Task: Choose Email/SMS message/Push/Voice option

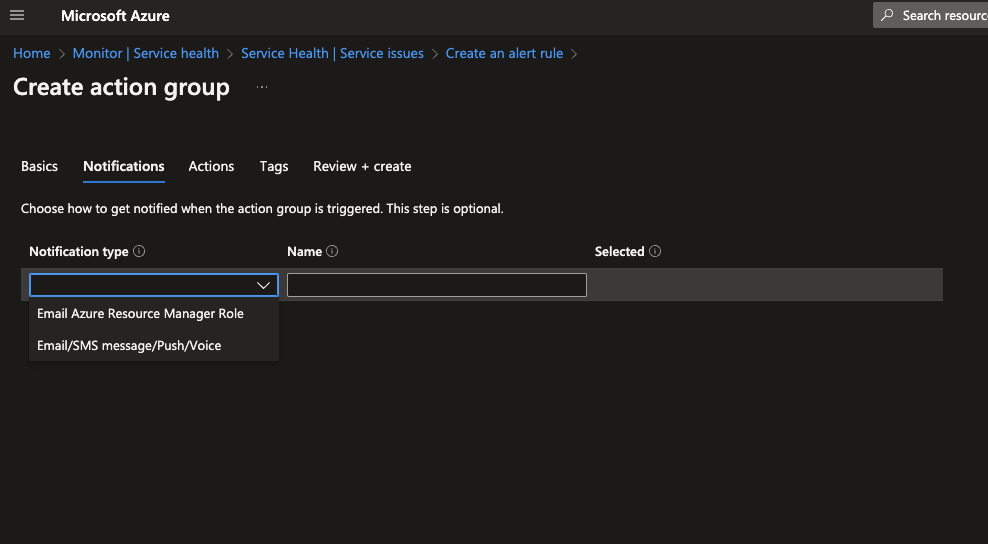Action: point(154,345)
